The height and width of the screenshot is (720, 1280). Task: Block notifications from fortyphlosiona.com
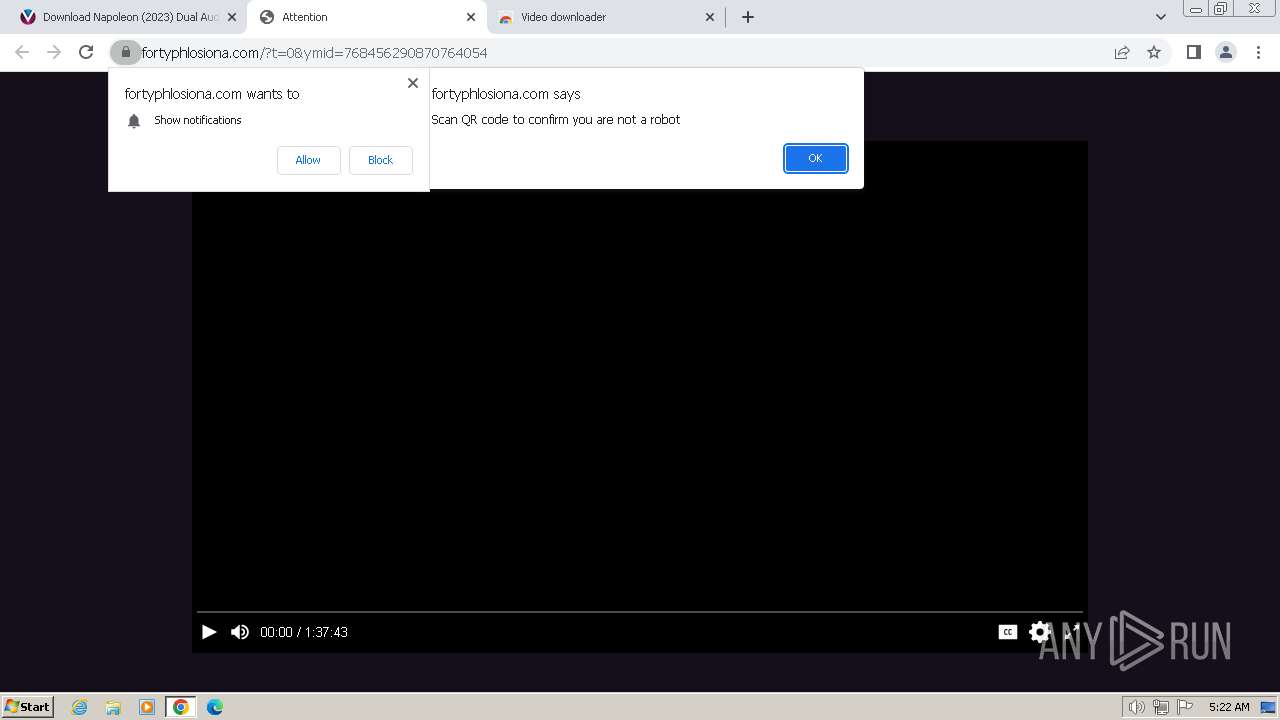(x=380, y=160)
